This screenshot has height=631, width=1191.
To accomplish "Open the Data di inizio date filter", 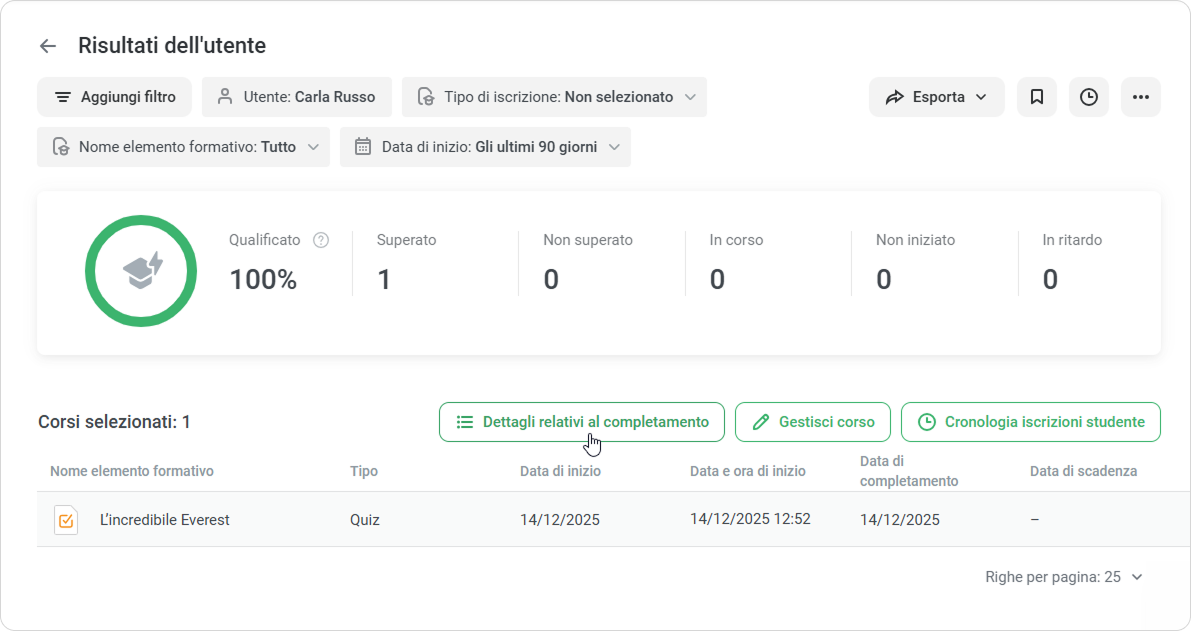I will [485, 147].
